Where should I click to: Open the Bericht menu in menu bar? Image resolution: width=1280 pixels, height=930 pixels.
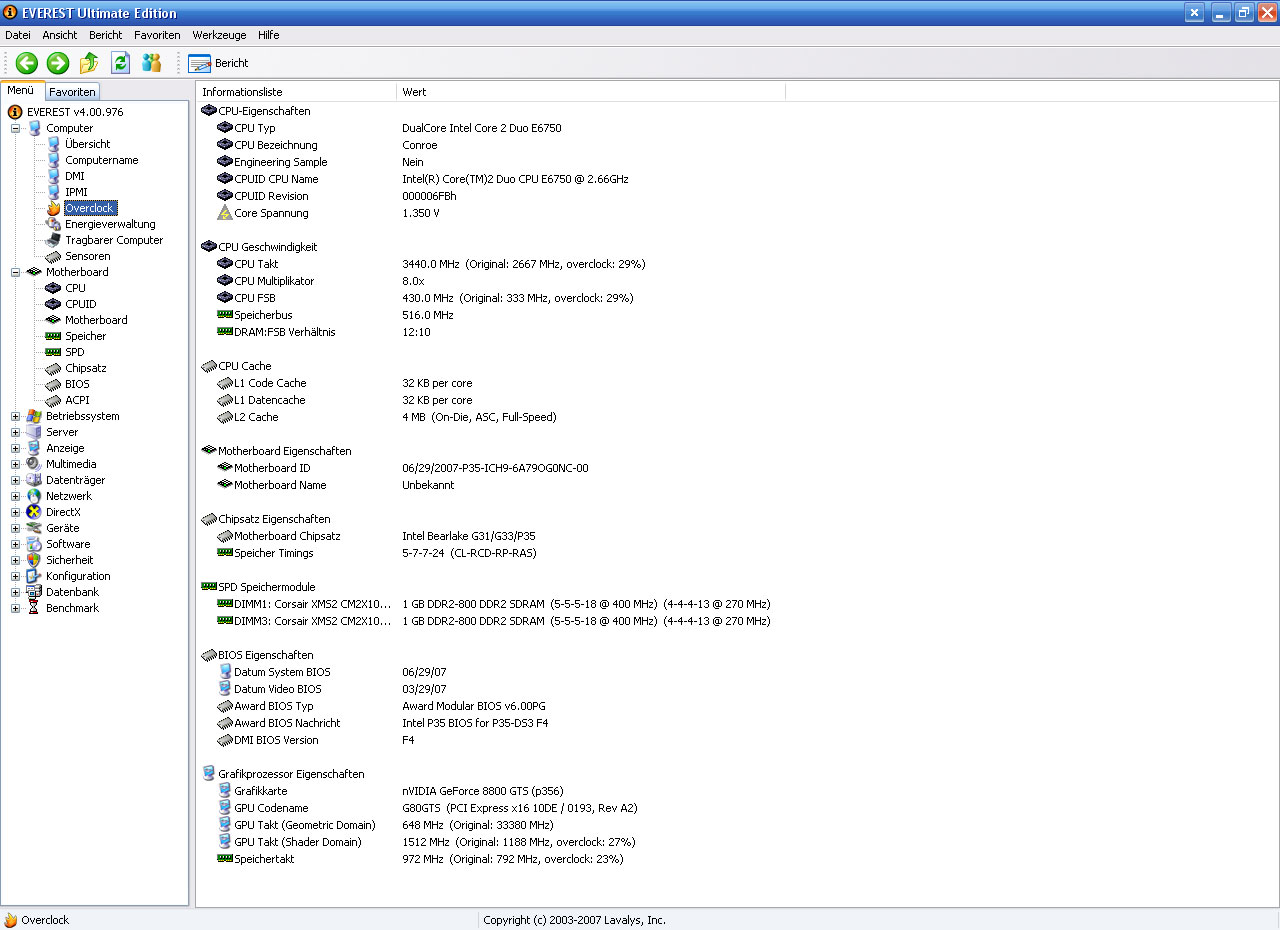click(106, 35)
